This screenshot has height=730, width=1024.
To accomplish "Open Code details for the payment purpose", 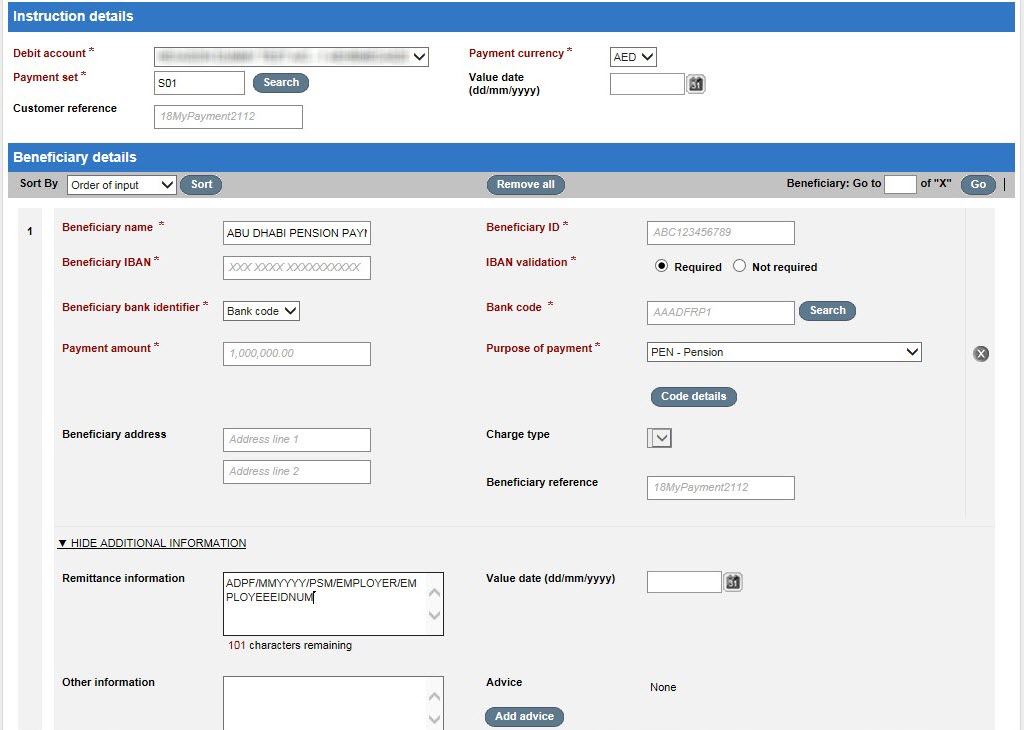I will [693, 396].
